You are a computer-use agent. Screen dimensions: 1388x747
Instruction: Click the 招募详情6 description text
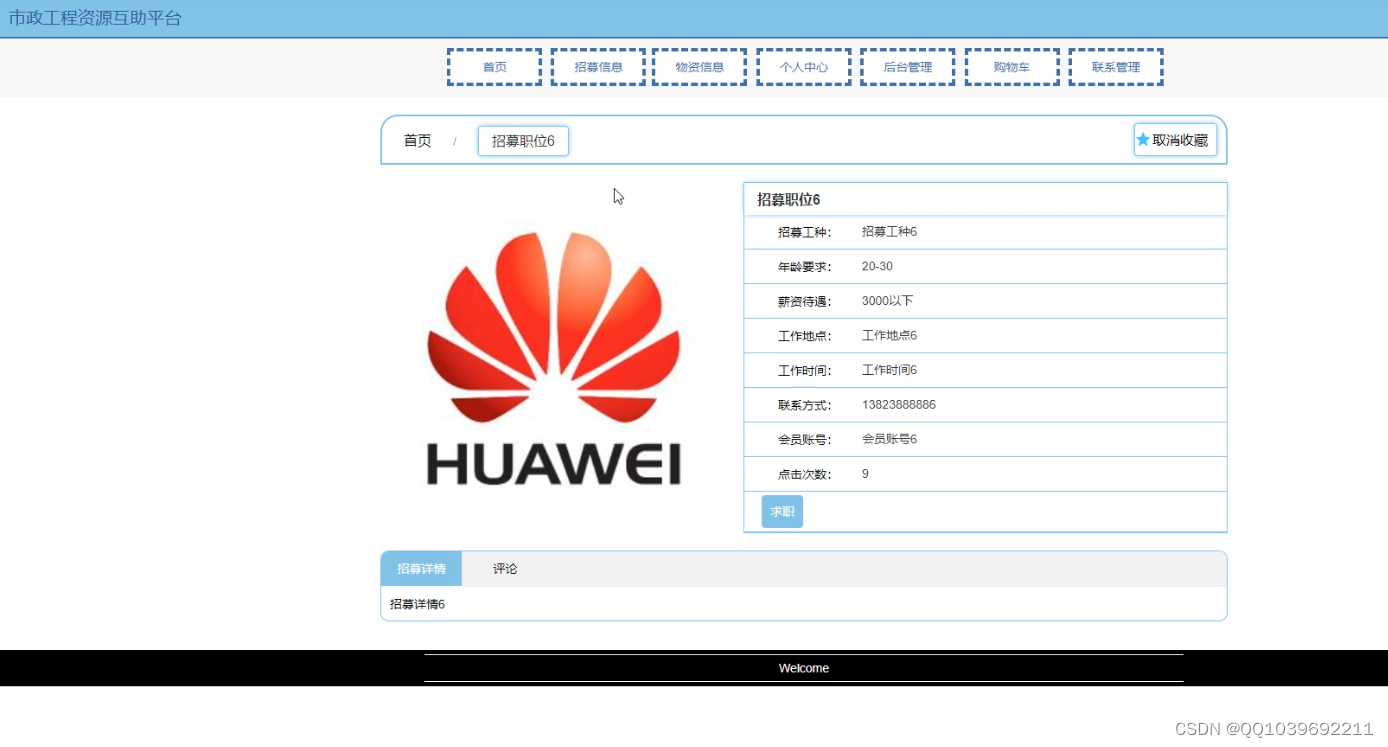click(x=417, y=604)
